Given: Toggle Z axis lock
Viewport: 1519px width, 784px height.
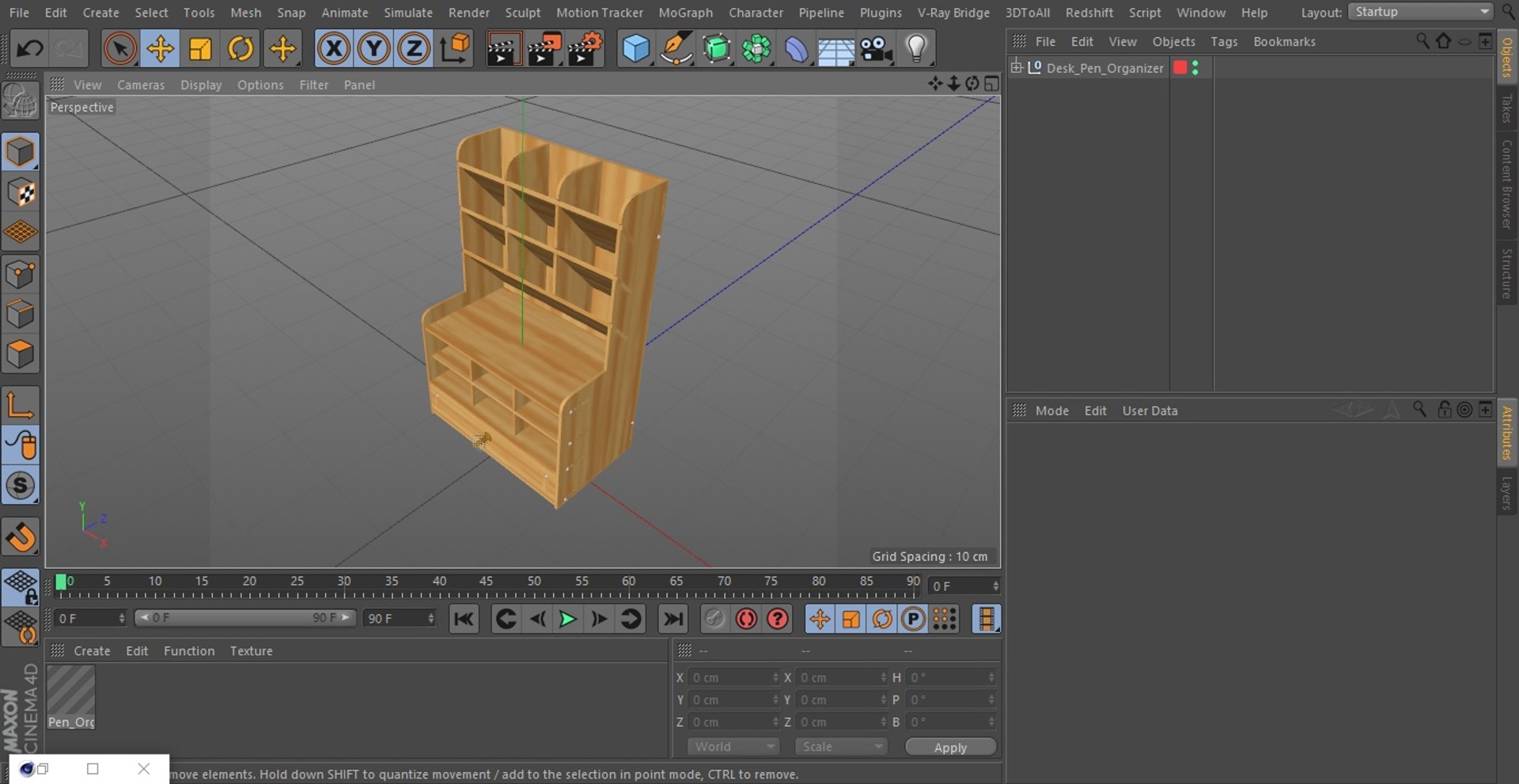Looking at the screenshot, I should coord(414,49).
